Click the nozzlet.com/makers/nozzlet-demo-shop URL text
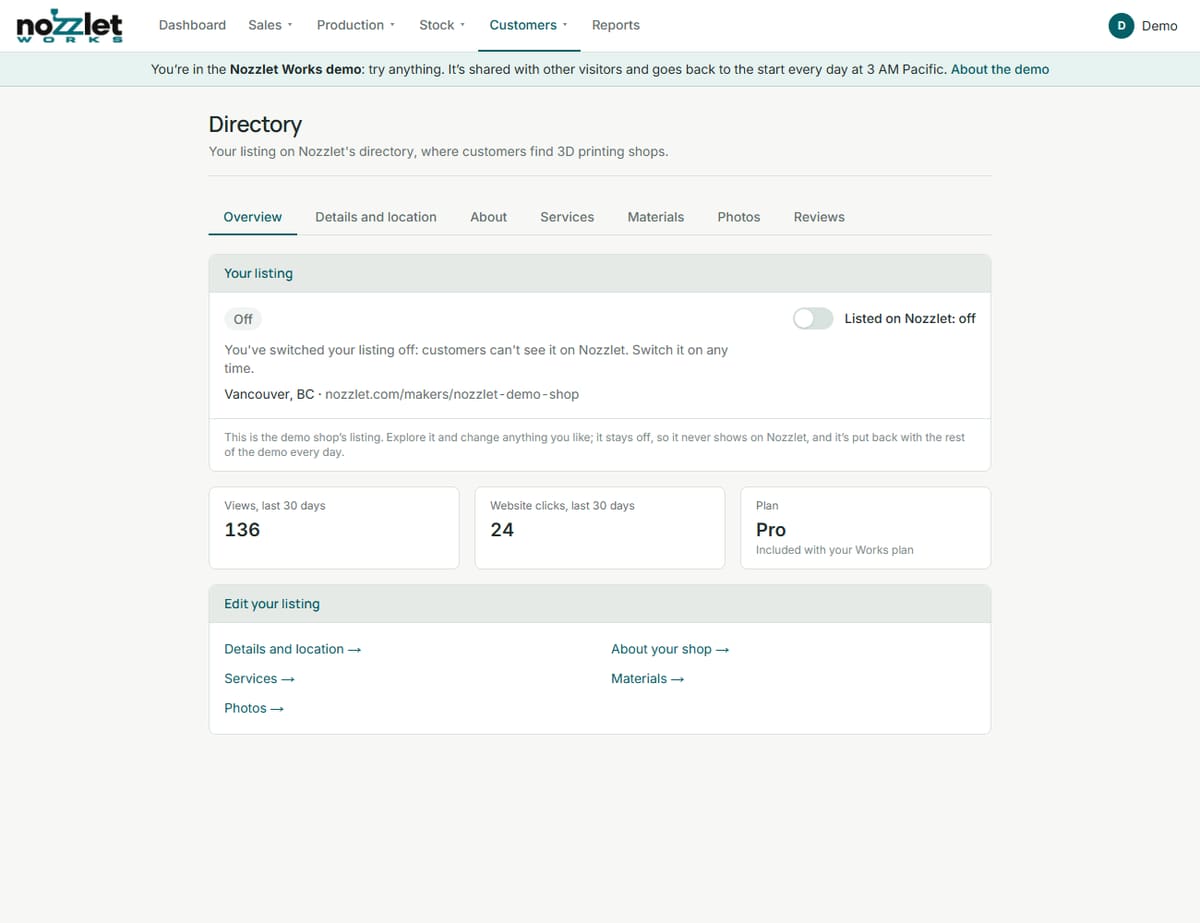Image resolution: width=1200 pixels, height=923 pixels. tap(452, 394)
